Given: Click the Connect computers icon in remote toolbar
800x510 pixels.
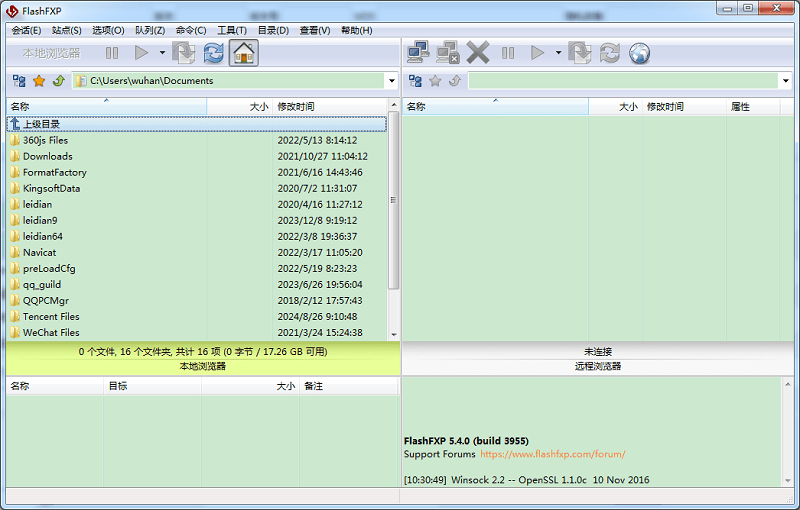Looking at the screenshot, I should click(x=419, y=53).
